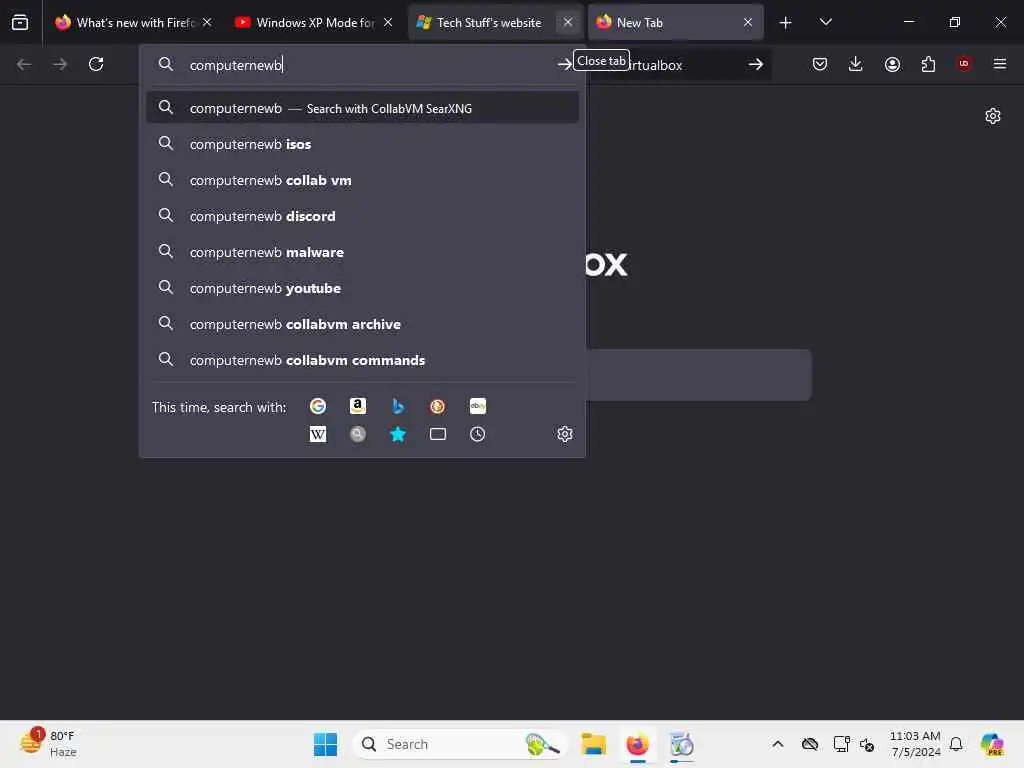This screenshot has width=1024, height=768.
Task: Open Copilot preview icon in taskbar
Action: click(992, 744)
